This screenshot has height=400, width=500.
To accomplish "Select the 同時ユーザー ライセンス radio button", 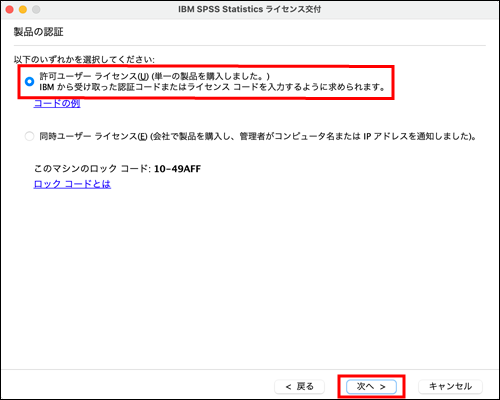I will [x=29, y=136].
